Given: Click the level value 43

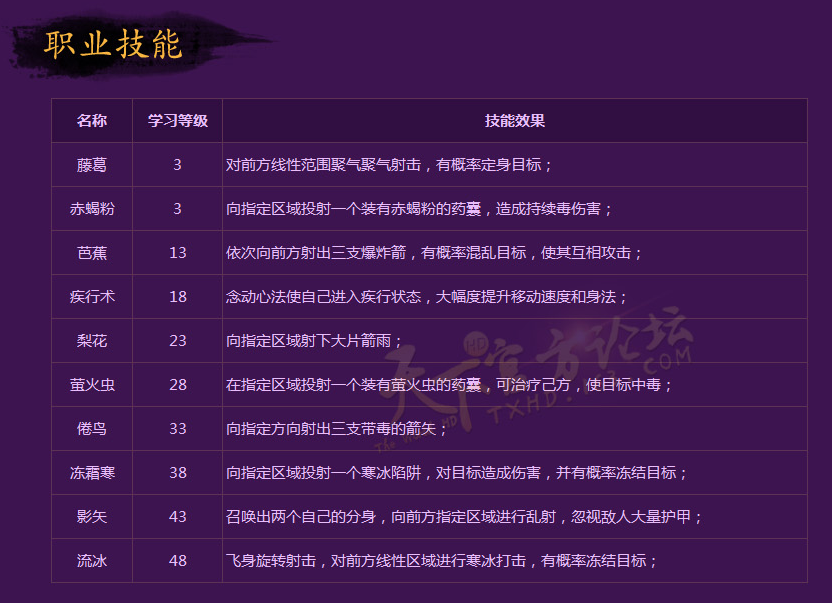Looking at the screenshot, I should coord(178,517).
